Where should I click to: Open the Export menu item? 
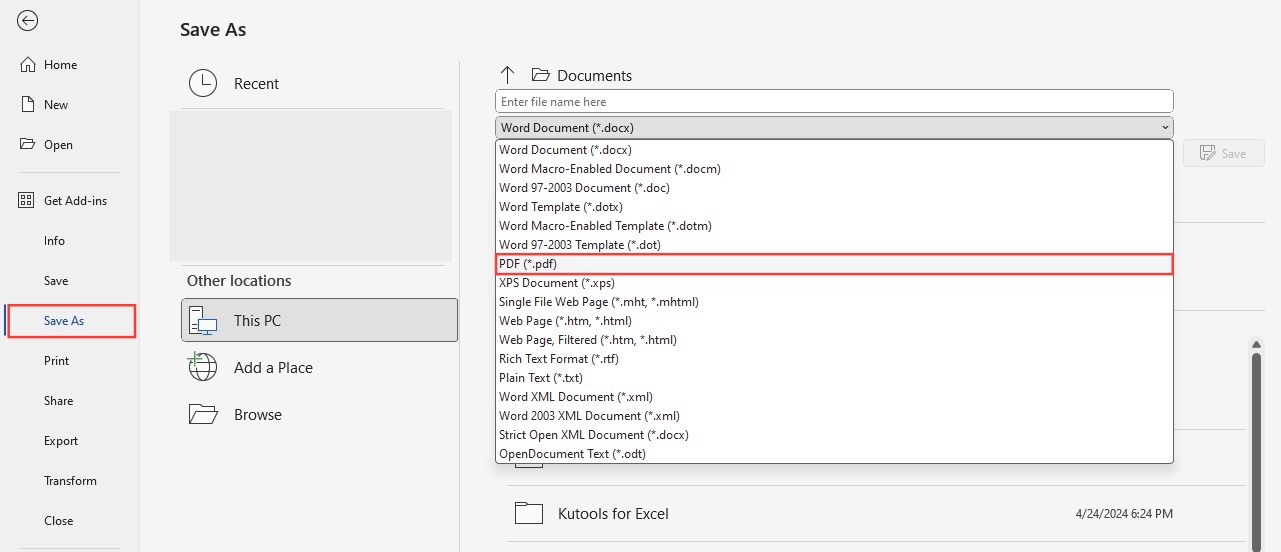(x=61, y=441)
